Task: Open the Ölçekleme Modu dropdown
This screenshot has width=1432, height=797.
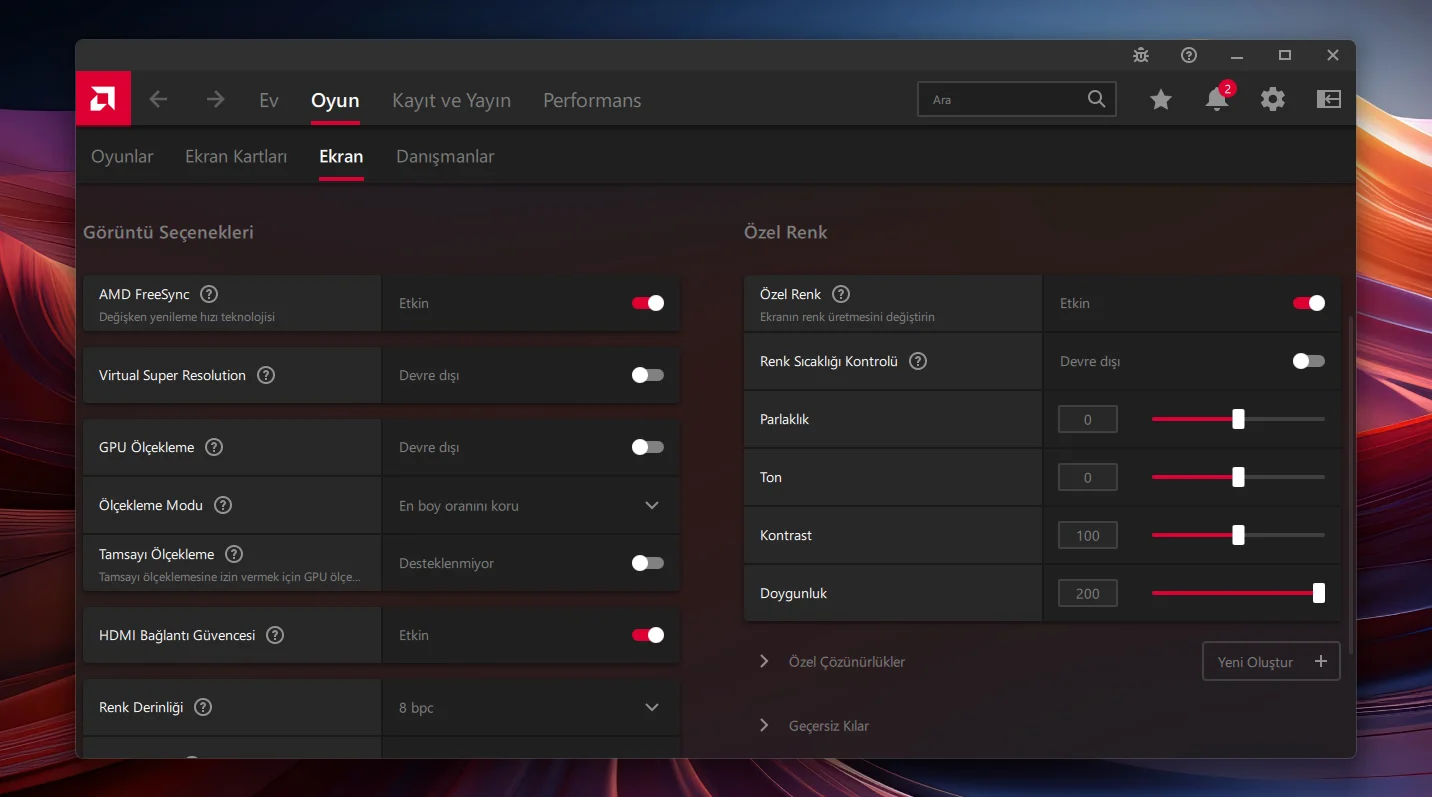Action: tap(530, 505)
